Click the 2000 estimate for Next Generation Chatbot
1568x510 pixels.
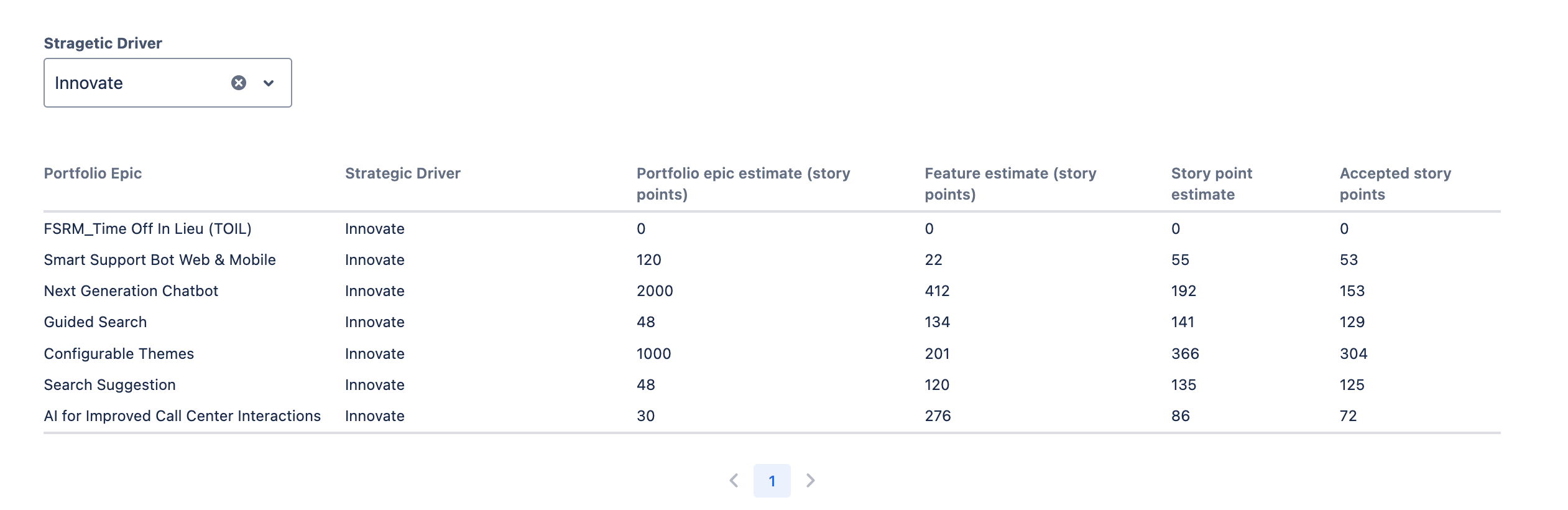click(x=655, y=290)
